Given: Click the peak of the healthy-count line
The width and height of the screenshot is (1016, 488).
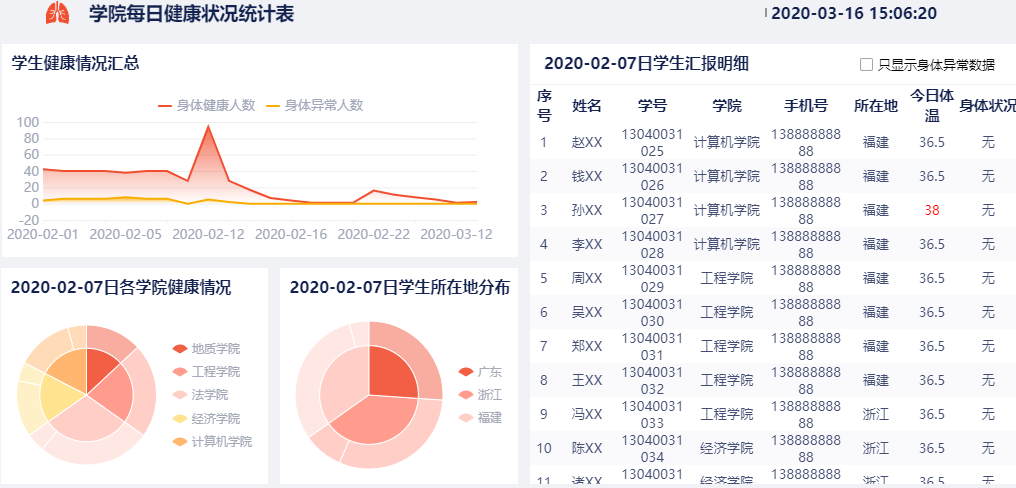Looking at the screenshot, I should pos(208,126).
